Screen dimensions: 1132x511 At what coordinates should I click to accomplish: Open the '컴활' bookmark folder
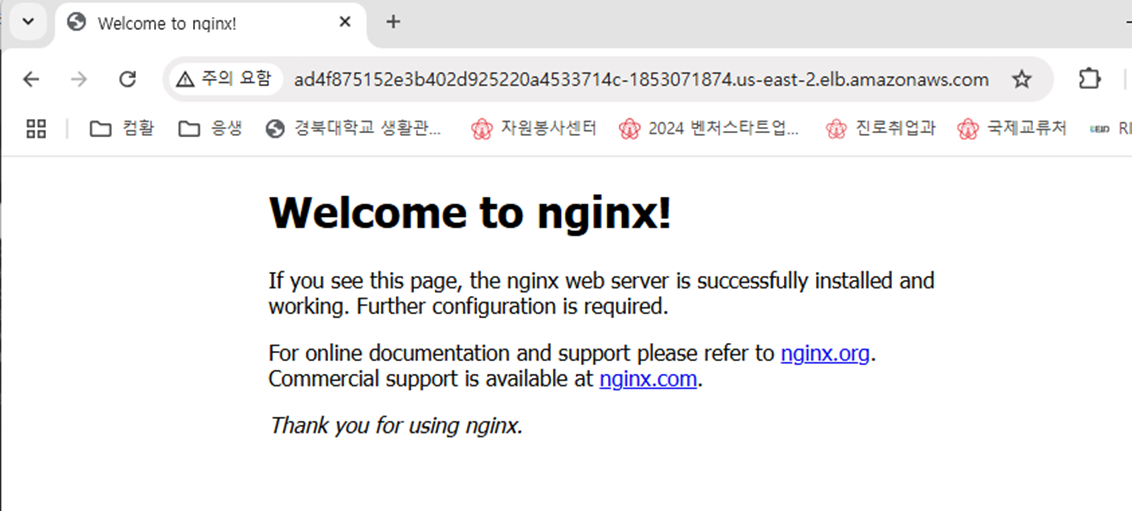122,128
